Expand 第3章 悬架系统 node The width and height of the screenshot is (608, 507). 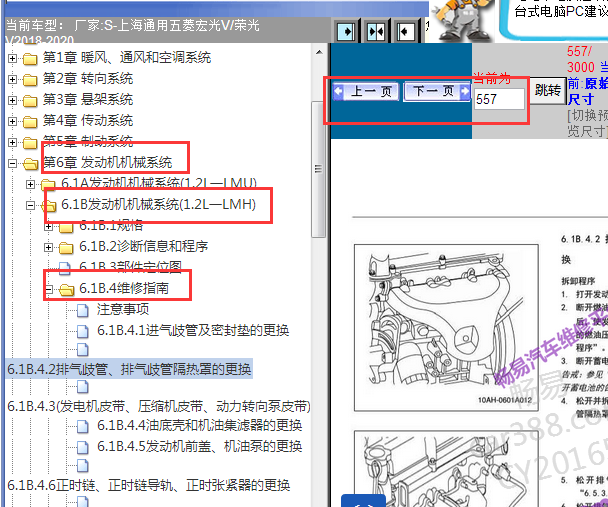(12, 100)
